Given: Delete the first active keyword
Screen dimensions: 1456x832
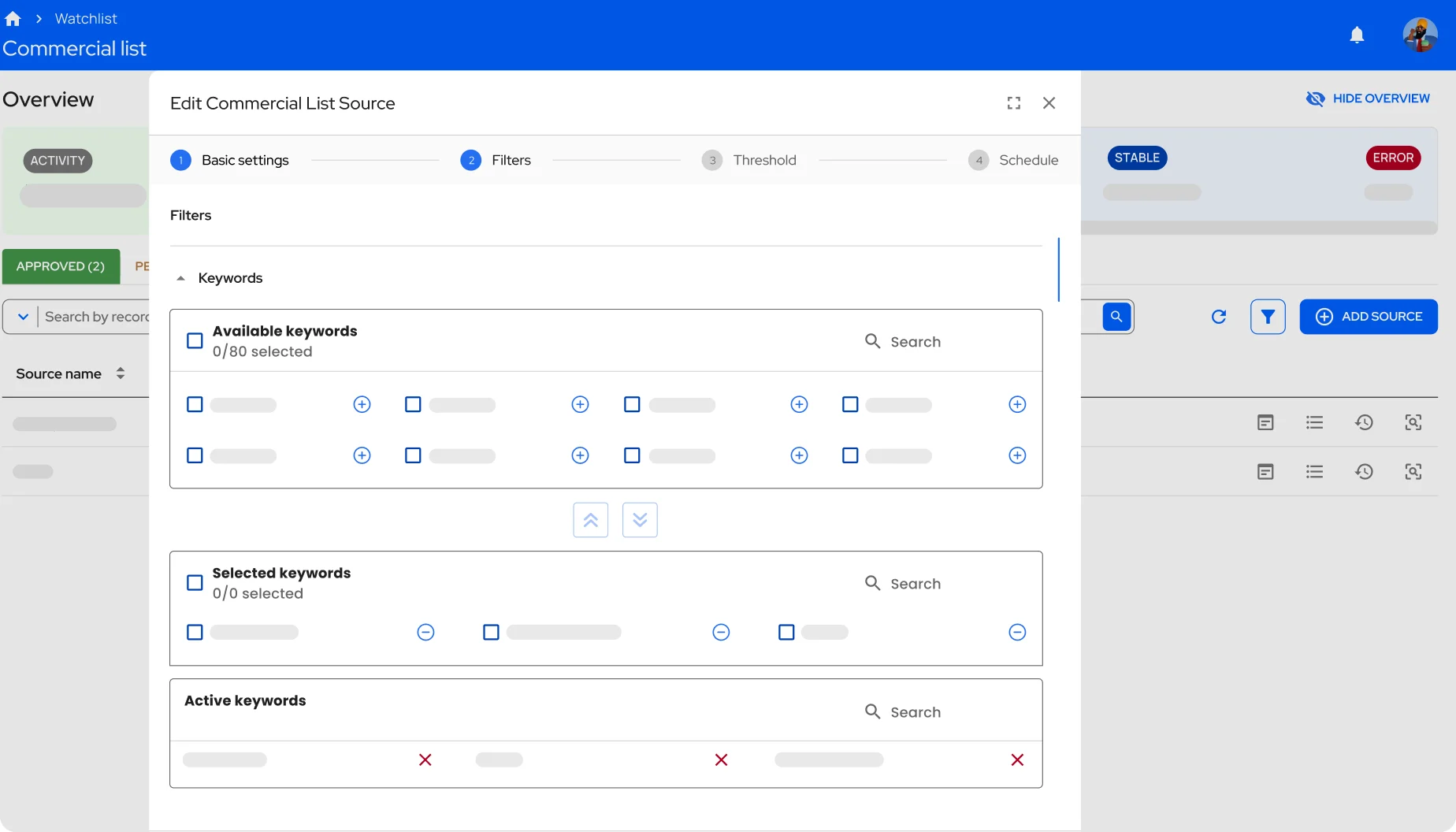Looking at the screenshot, I should [425, 760].
